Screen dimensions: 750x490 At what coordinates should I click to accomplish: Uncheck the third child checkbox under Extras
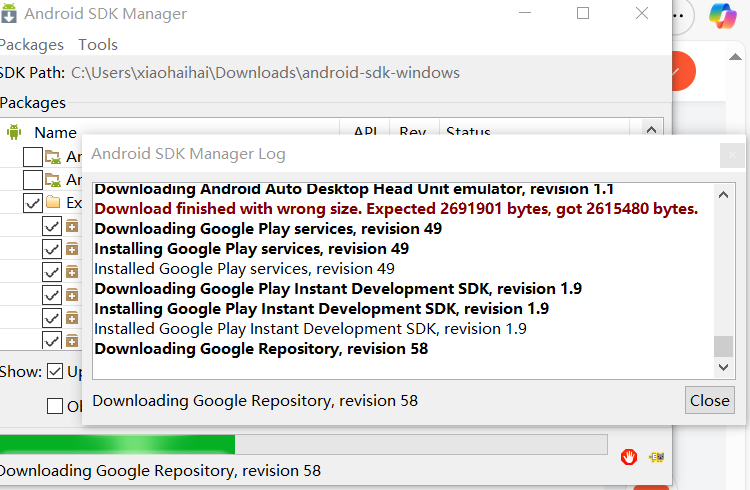coord(52,272)
